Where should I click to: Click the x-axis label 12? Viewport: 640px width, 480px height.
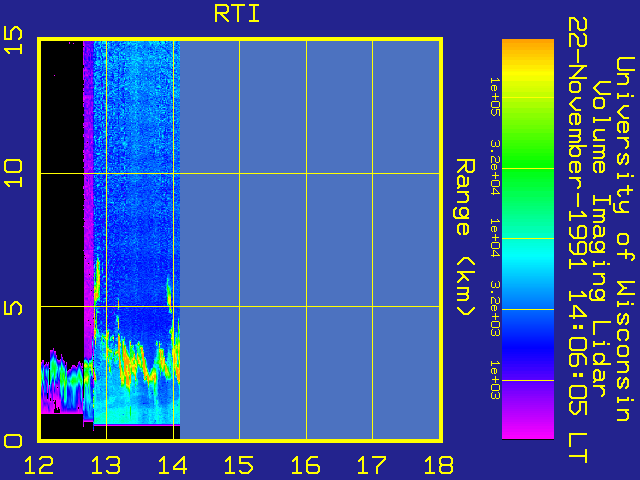point(39,465)
